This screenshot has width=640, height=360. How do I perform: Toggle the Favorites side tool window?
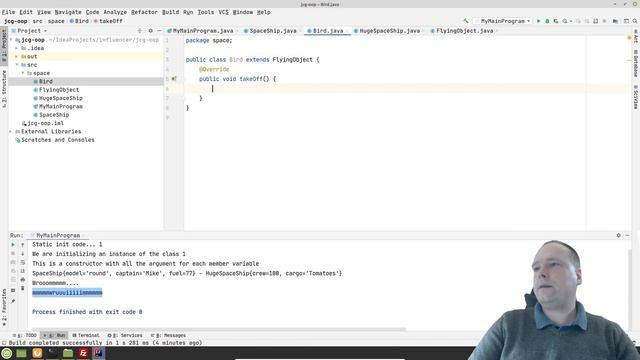point(4,307)
